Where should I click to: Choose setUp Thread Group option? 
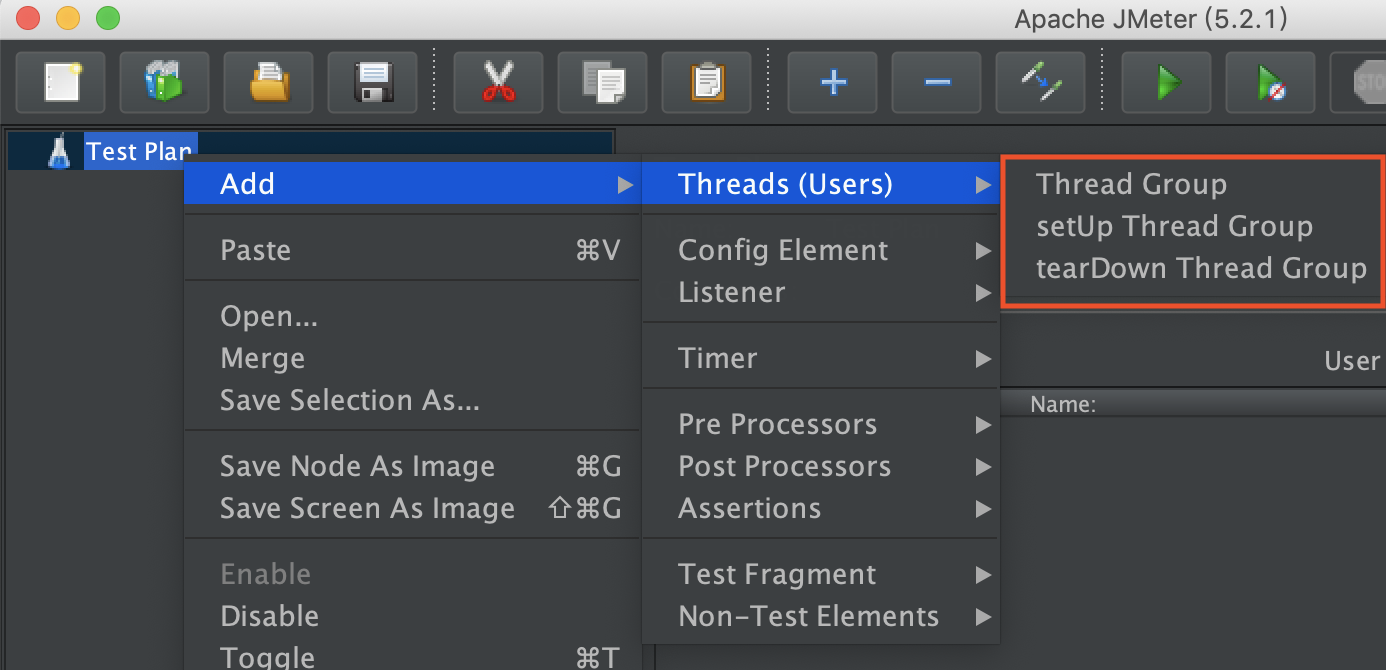pyautogui.click(x=1174, y=226)
